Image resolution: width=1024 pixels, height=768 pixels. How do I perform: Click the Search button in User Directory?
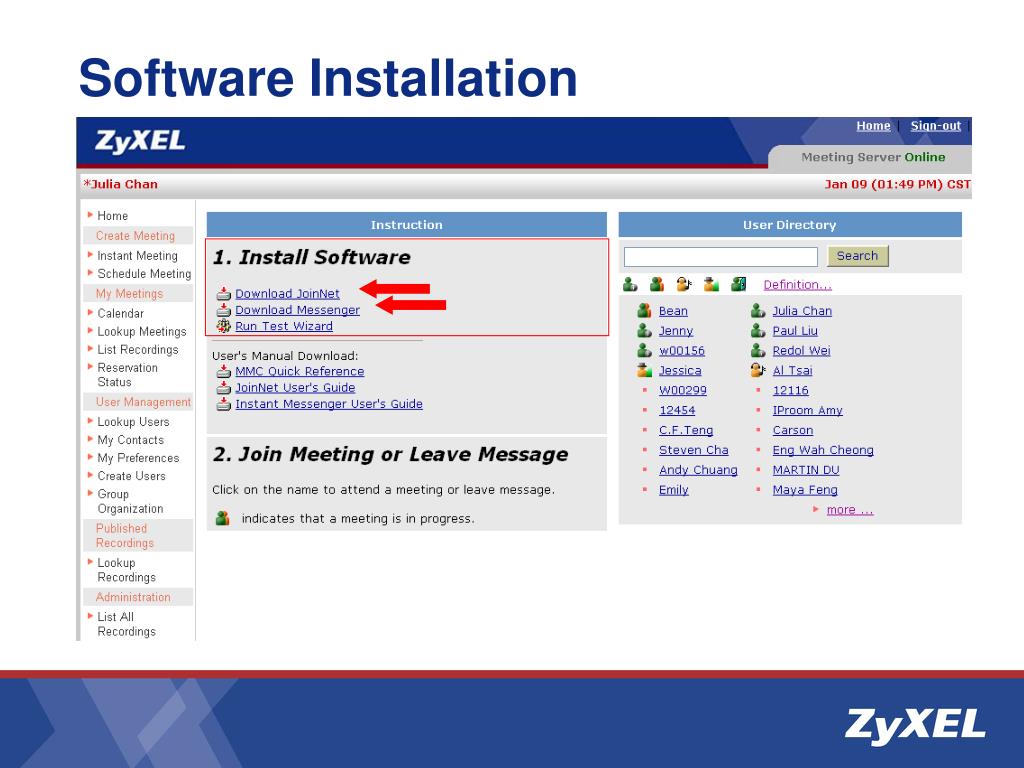click(857, 256)
